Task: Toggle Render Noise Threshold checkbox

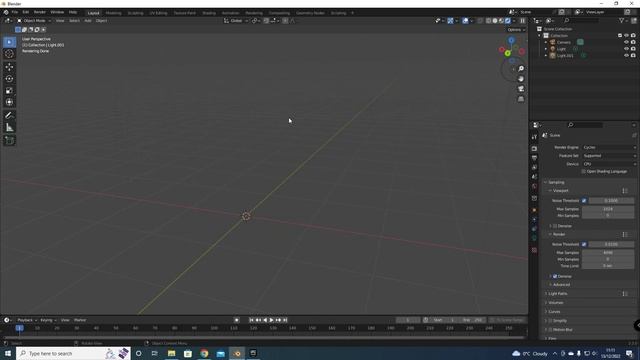Action: (x=584, y=244)
